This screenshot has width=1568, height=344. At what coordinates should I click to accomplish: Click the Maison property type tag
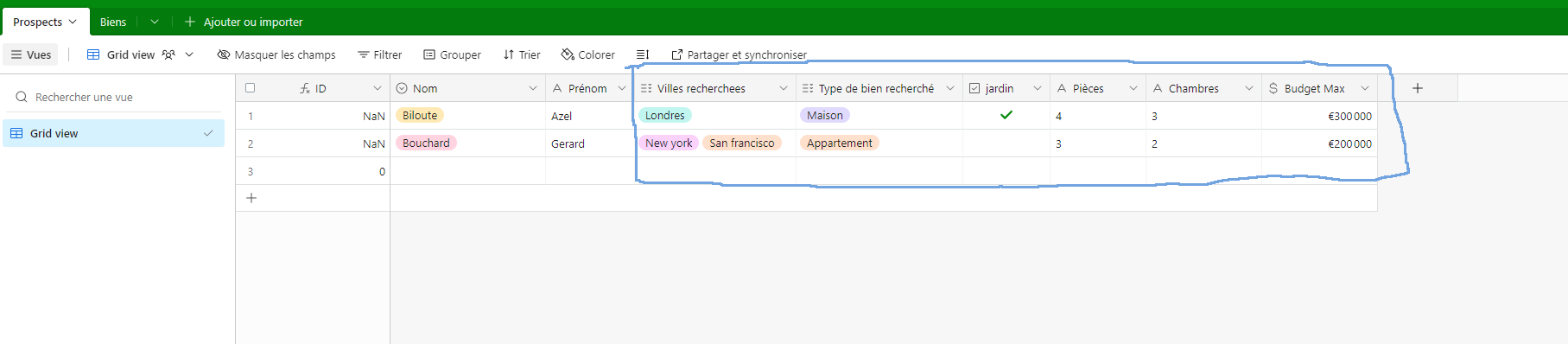click(825, 115)
